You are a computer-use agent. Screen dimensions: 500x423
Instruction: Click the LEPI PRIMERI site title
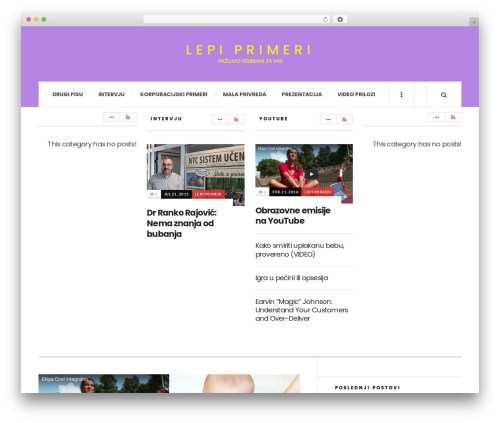[249, 50]
